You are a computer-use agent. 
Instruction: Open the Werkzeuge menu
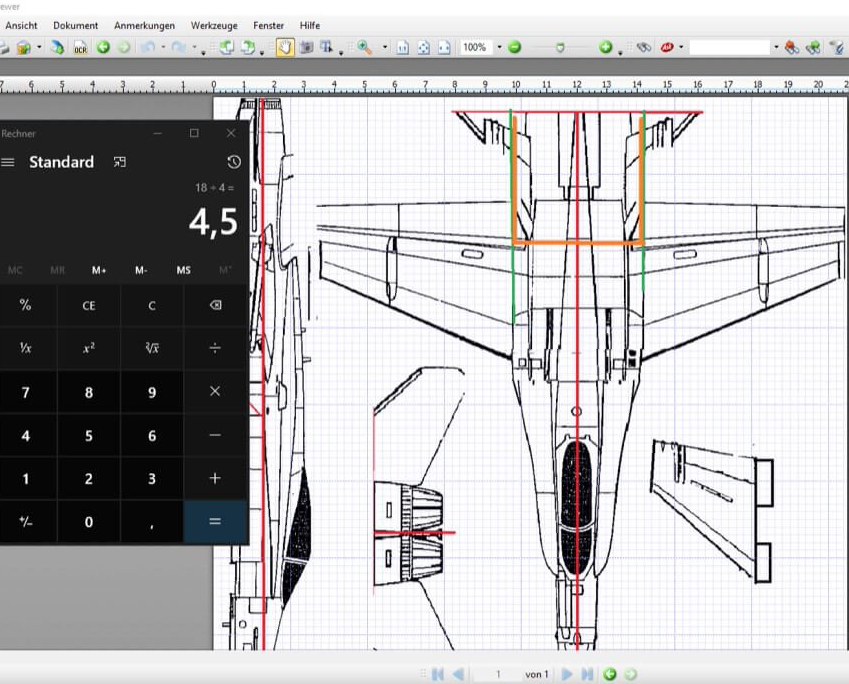(214, 25)
